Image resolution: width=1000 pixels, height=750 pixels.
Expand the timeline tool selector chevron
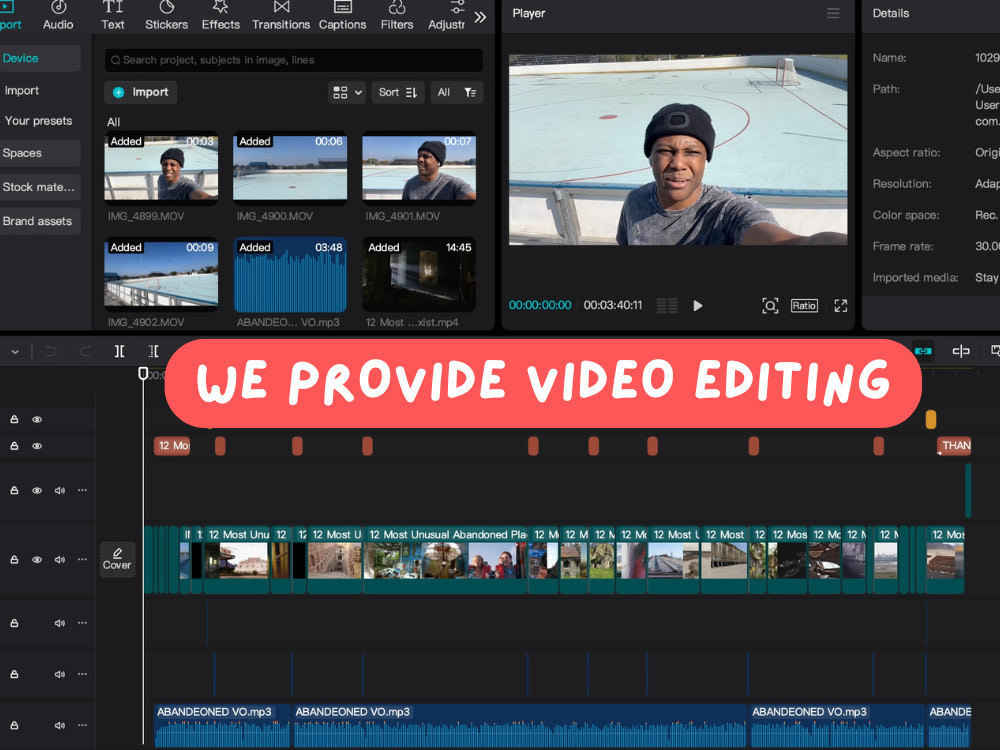pyautogui.click(x=15, y=351)
